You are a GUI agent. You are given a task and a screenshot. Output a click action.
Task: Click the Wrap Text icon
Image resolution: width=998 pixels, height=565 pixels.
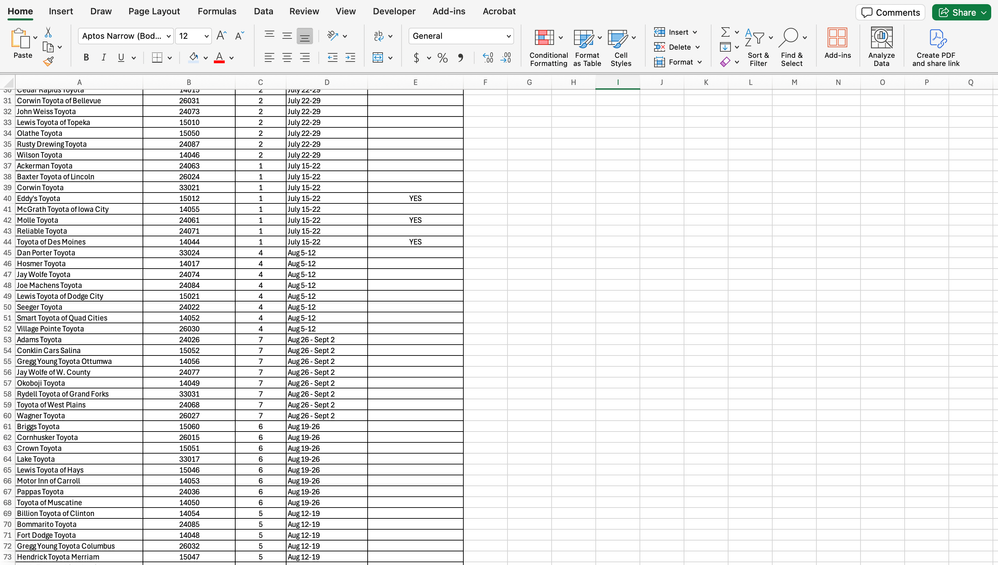pyautogui.click(x=379, y=36)
